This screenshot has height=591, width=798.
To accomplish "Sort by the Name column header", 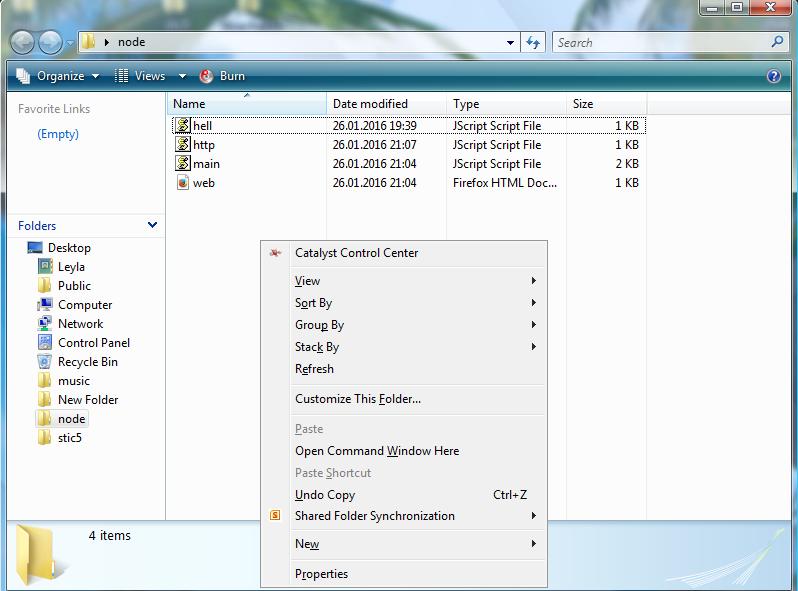I will click(x=247, y=104).
